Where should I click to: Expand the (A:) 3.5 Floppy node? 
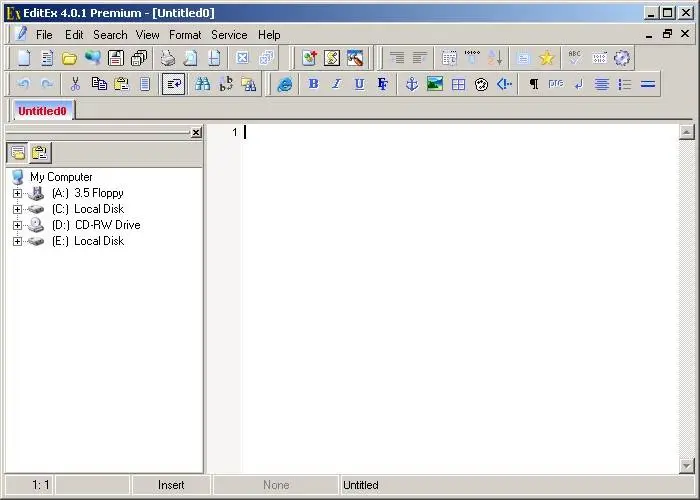point(17,193)
